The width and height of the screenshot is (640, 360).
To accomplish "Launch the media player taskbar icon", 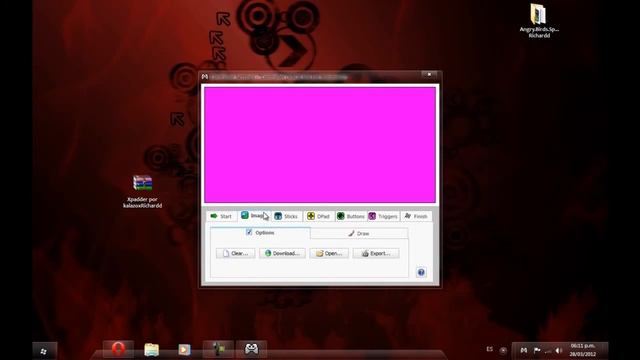I will click(184, 350).
